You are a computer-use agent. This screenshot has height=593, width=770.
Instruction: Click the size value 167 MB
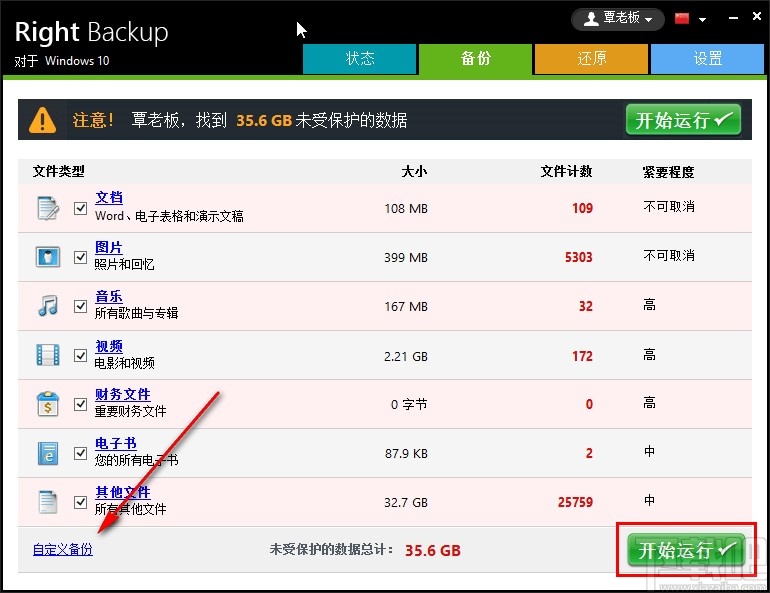tap(406, 307)
